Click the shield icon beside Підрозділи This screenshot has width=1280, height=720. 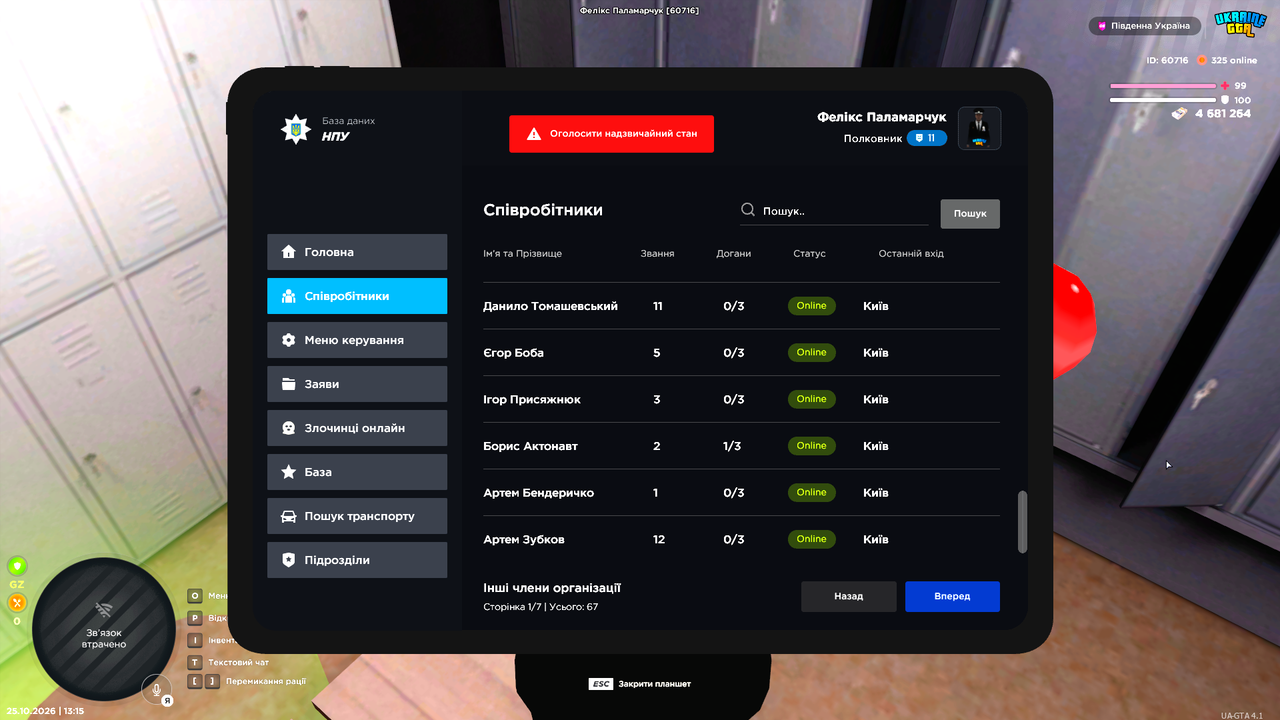pyautogui.click(x=288, y=560)
